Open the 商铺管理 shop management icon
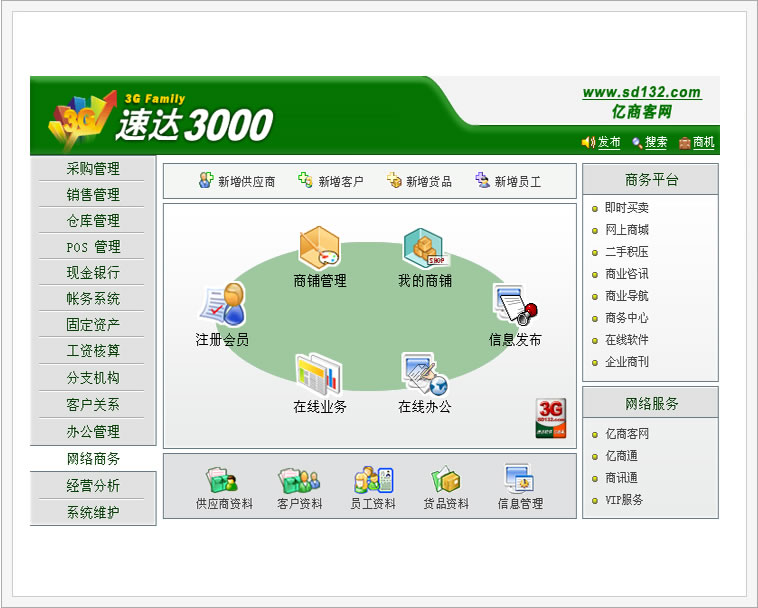 [320, 247]
